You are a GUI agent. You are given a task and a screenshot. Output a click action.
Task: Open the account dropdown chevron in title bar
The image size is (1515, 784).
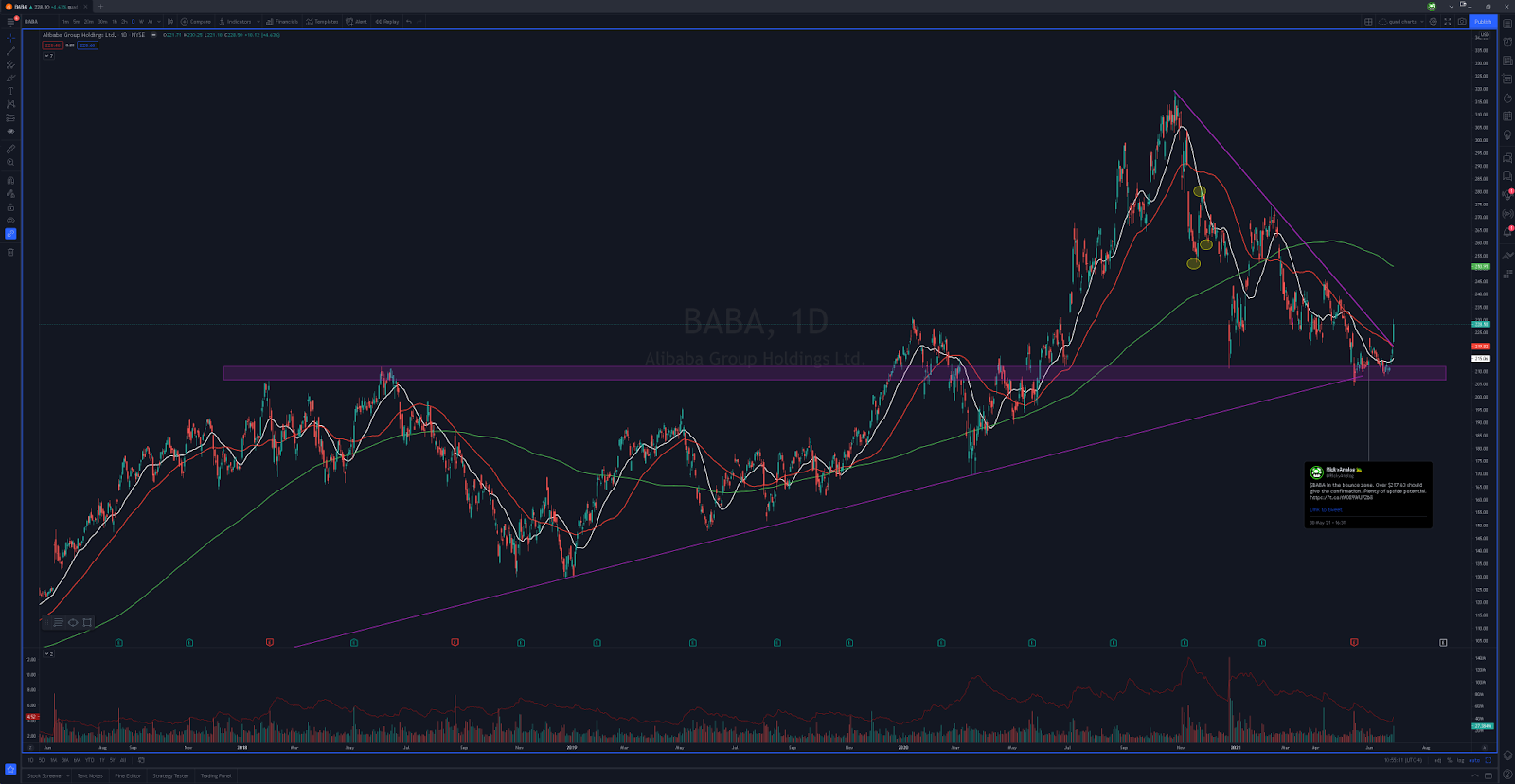click(x=1452, y=7)
